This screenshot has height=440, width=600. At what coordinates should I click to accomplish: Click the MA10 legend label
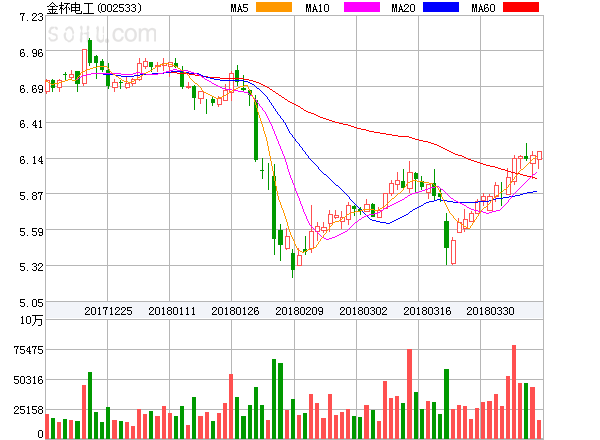[x=317, y=8]
